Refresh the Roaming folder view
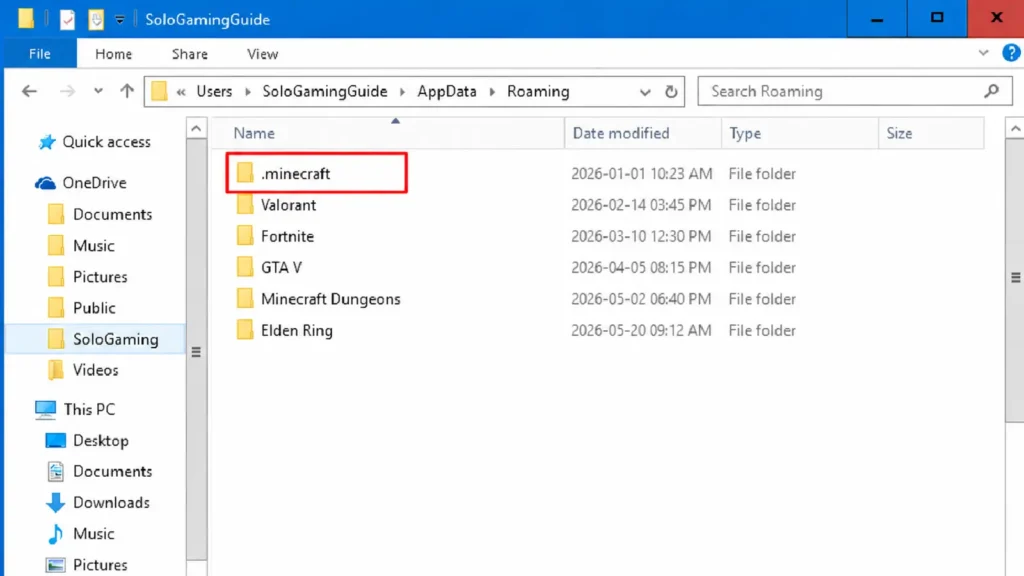 click(x=671, y=92)
